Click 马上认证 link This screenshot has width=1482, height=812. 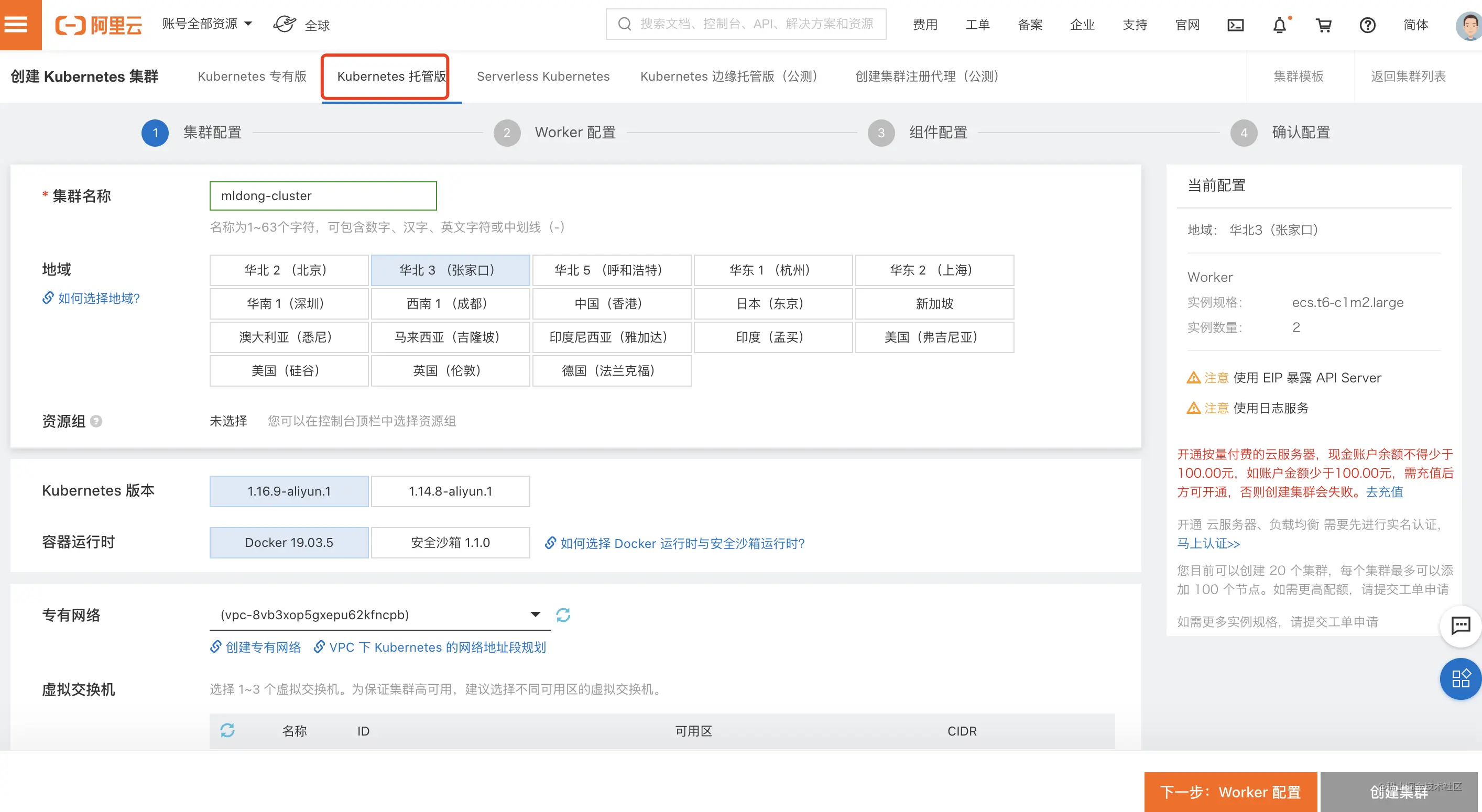point(1209,543)
